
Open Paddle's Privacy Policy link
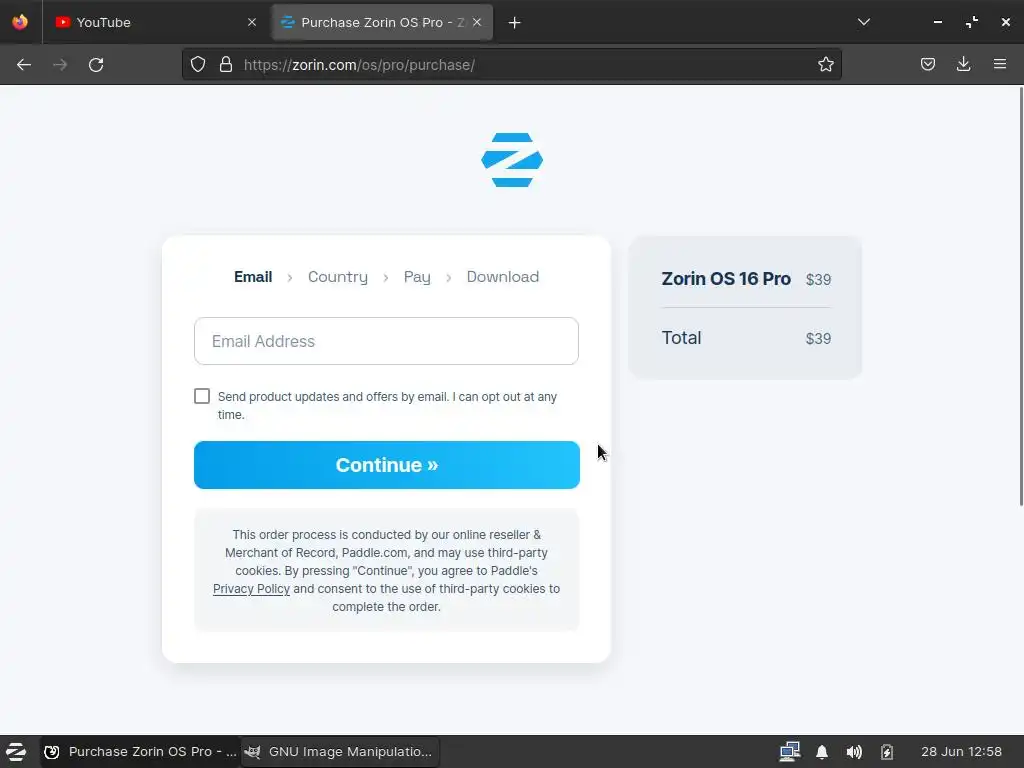251,589
